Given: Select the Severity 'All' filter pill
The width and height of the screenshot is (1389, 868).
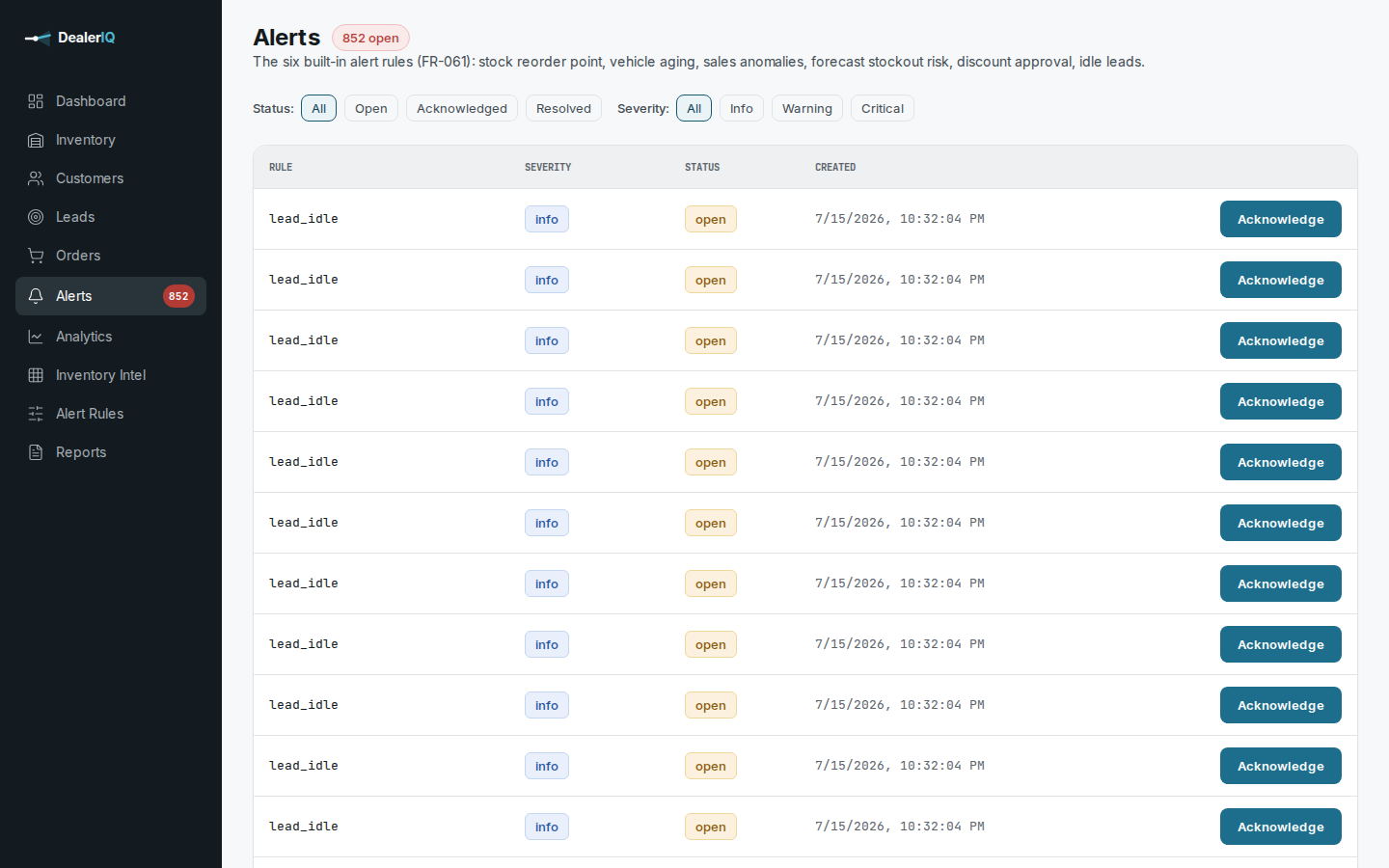Looking at the screenshot, I should [694, 108].
